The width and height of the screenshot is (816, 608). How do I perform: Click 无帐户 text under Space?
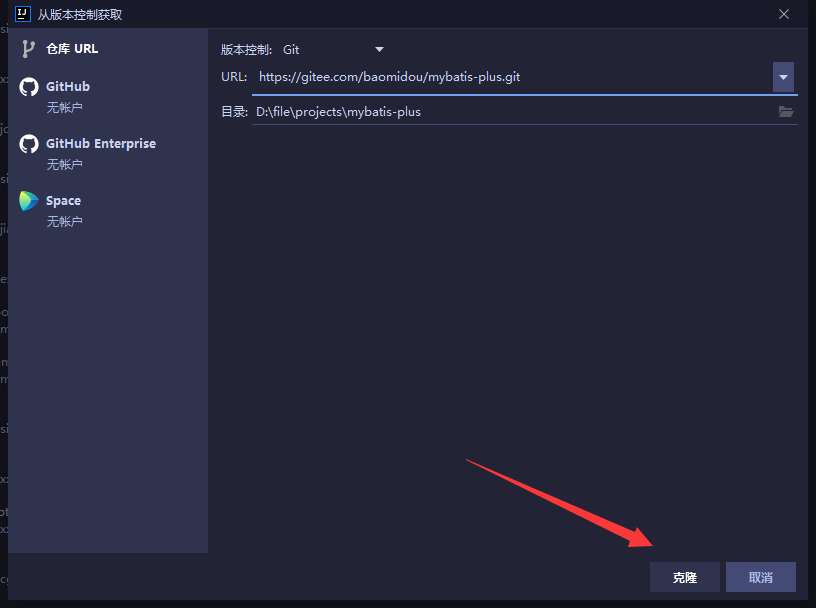pyautogui.click(x=64, y=221)
